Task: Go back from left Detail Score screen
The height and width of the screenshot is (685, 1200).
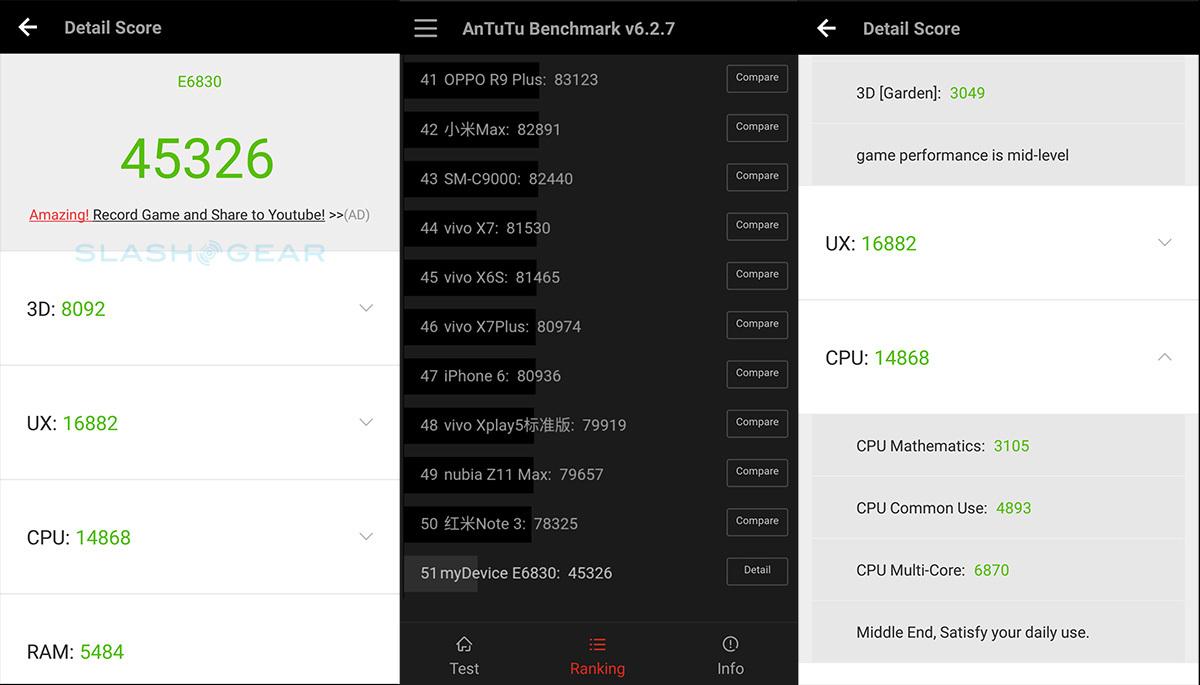Action: click(28, 28)
